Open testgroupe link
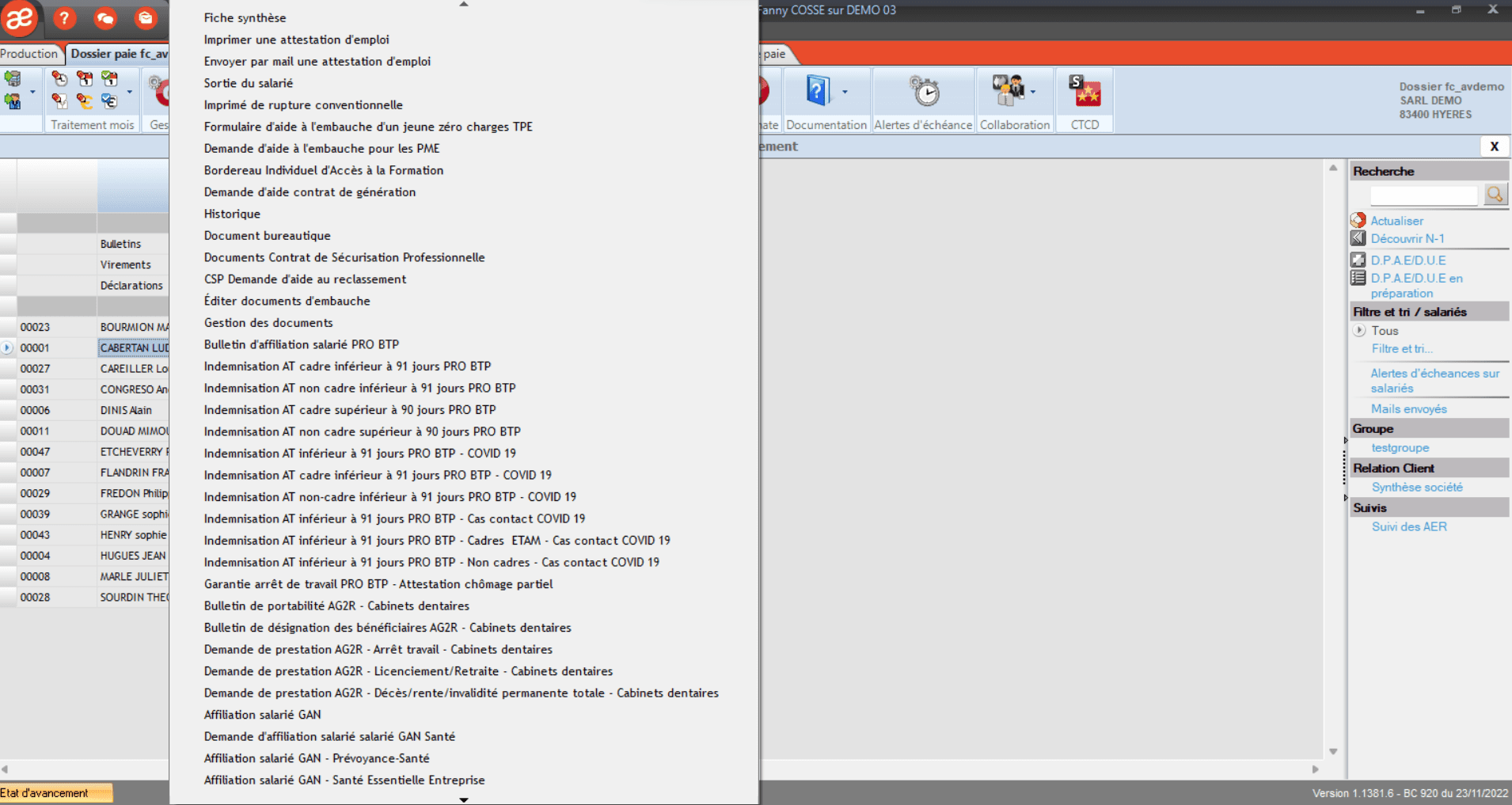The width and height of the screenshot is (1512, 805). coord(1400,448)
